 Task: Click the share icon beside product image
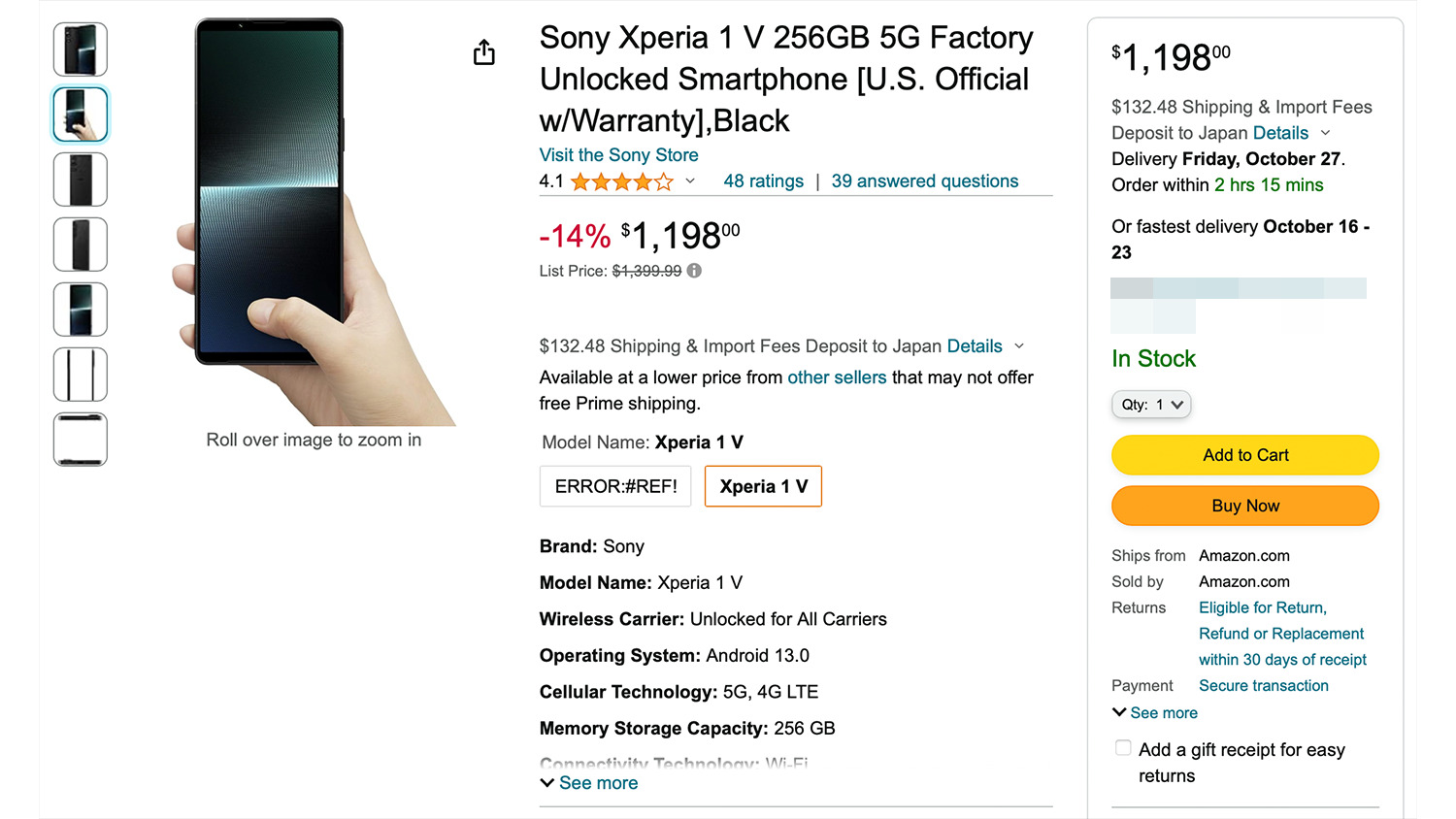483,52
